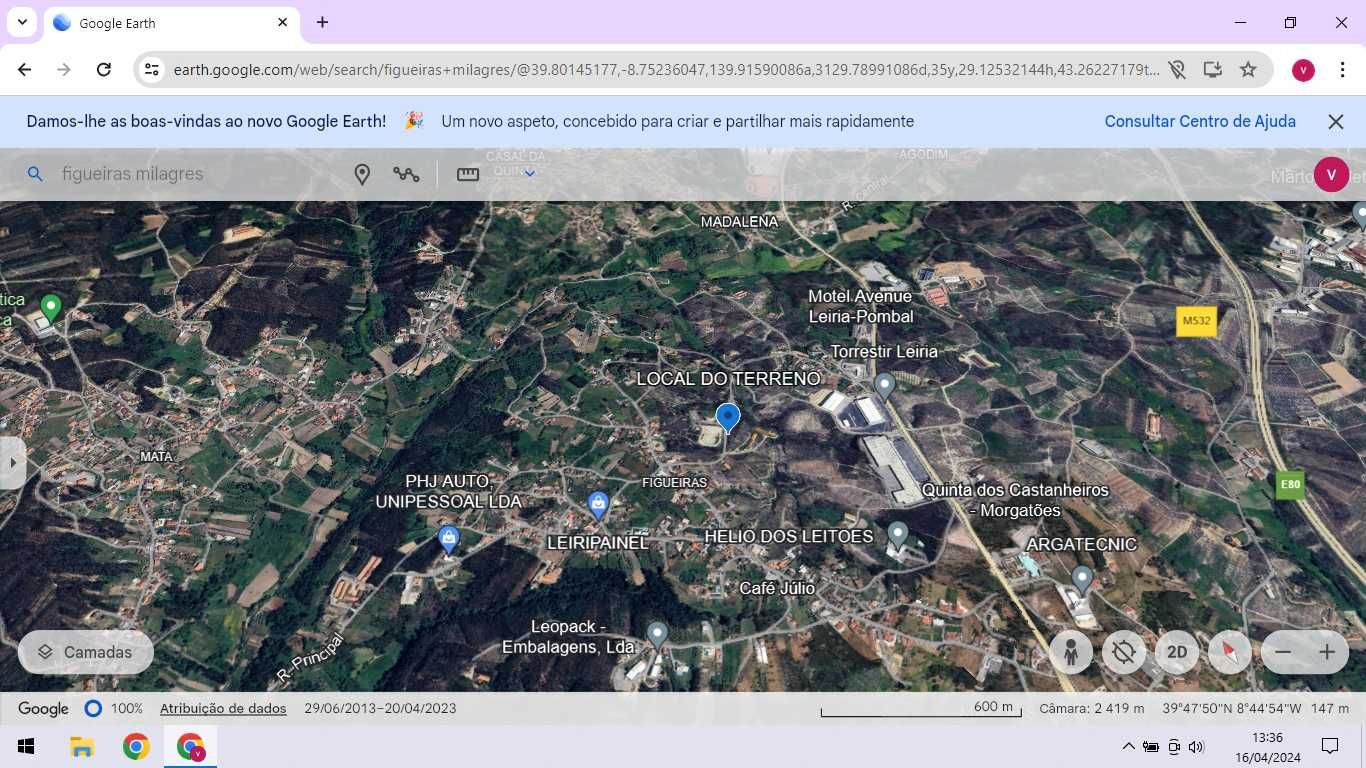Open the Windows Start menu

point(26,746)
